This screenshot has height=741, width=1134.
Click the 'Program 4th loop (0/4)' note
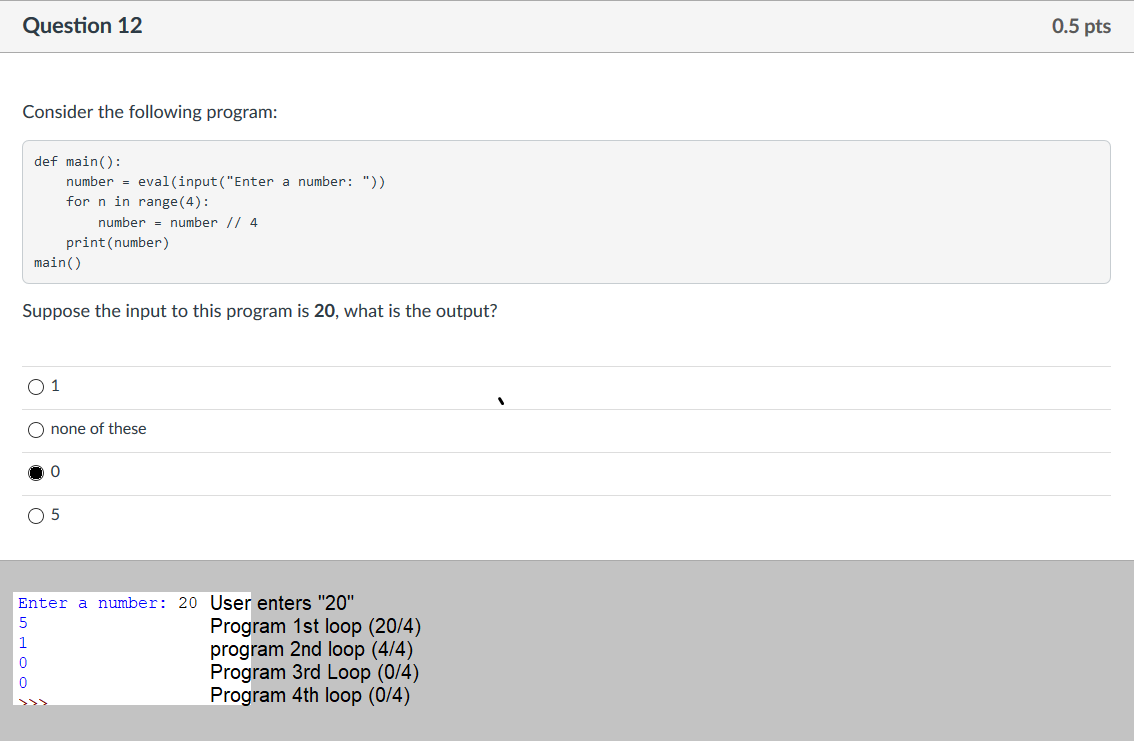(x=310, y=696)
